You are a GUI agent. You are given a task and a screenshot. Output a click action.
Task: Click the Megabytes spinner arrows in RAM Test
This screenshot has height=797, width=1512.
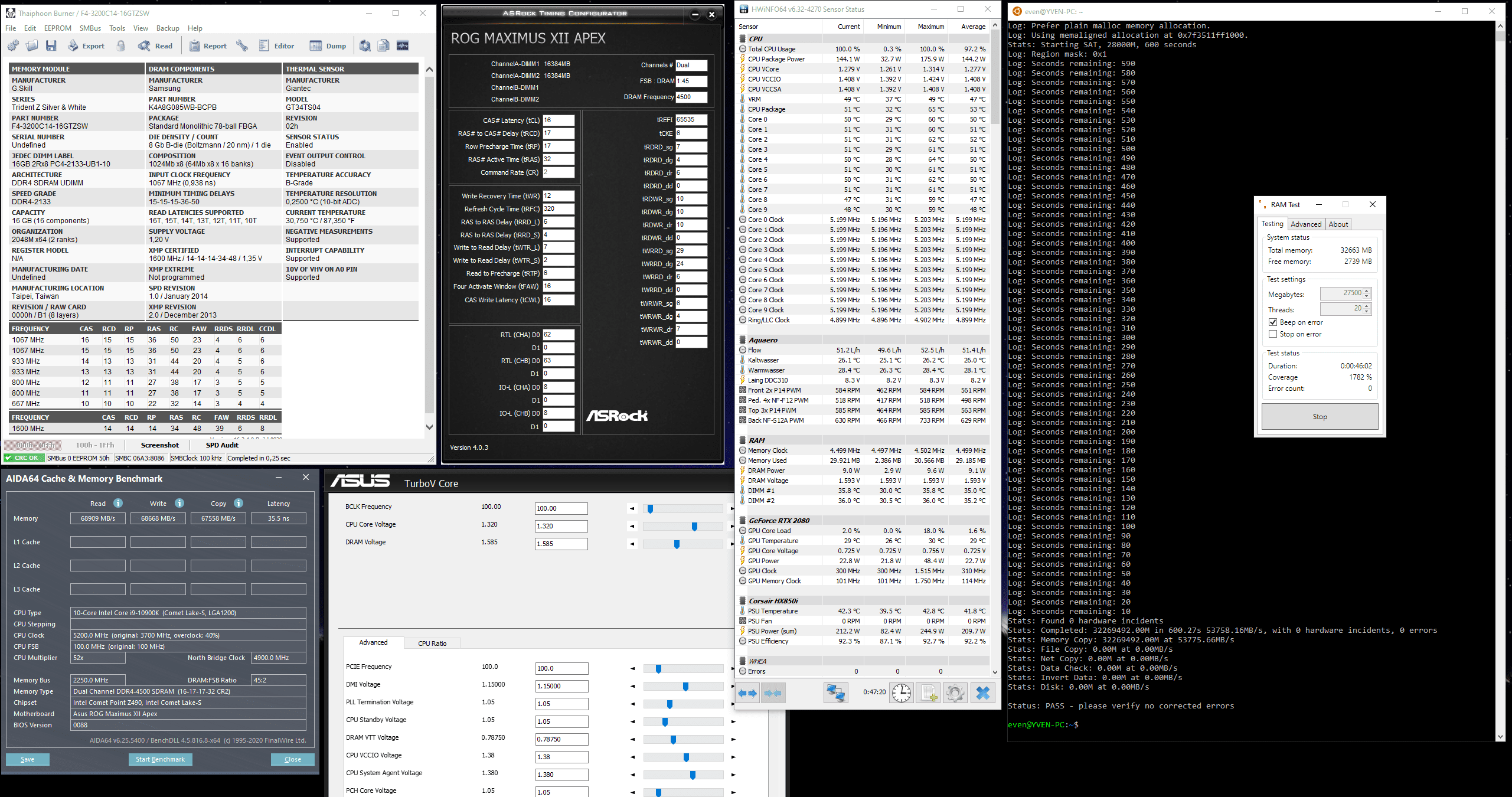coord(1367,293)
